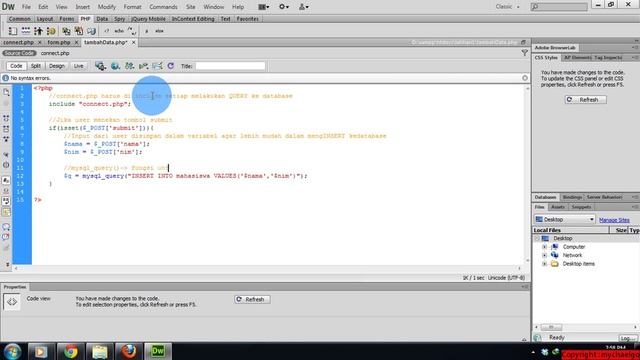Switch to Split view
Screen dimensions: 640x360
(x=36, y=66)
